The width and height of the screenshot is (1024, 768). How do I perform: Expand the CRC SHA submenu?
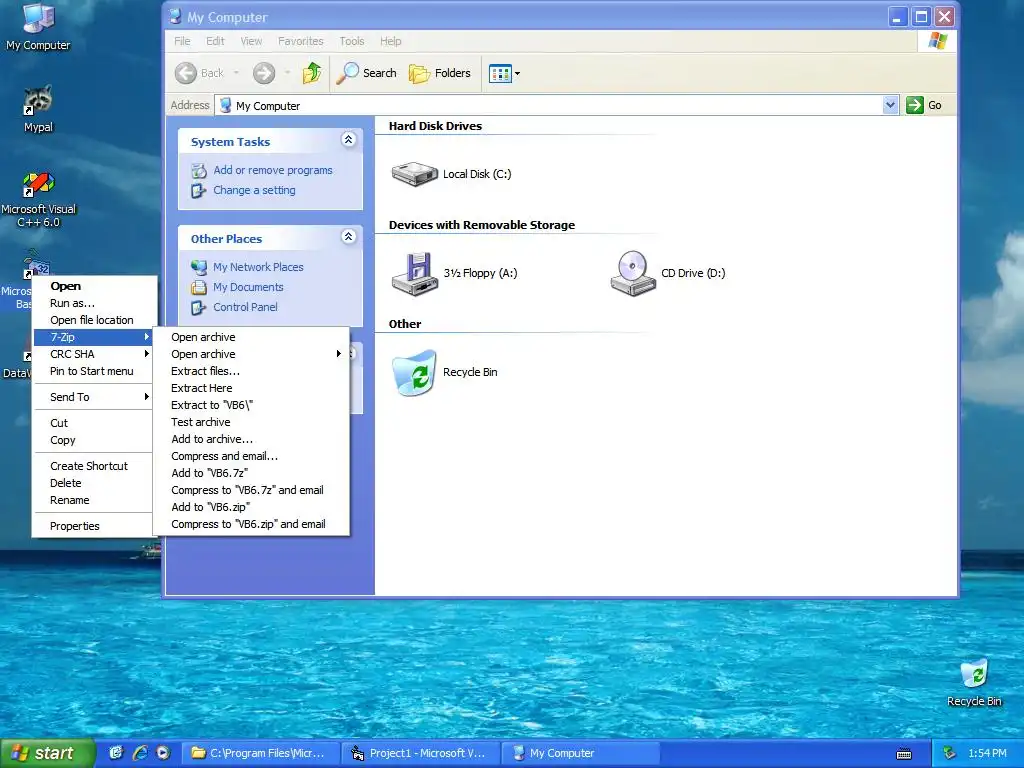(x=95, y=354)
